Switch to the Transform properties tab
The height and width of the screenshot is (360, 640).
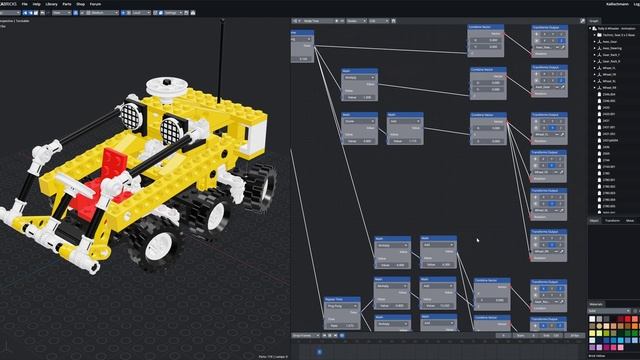pos(612,220)
